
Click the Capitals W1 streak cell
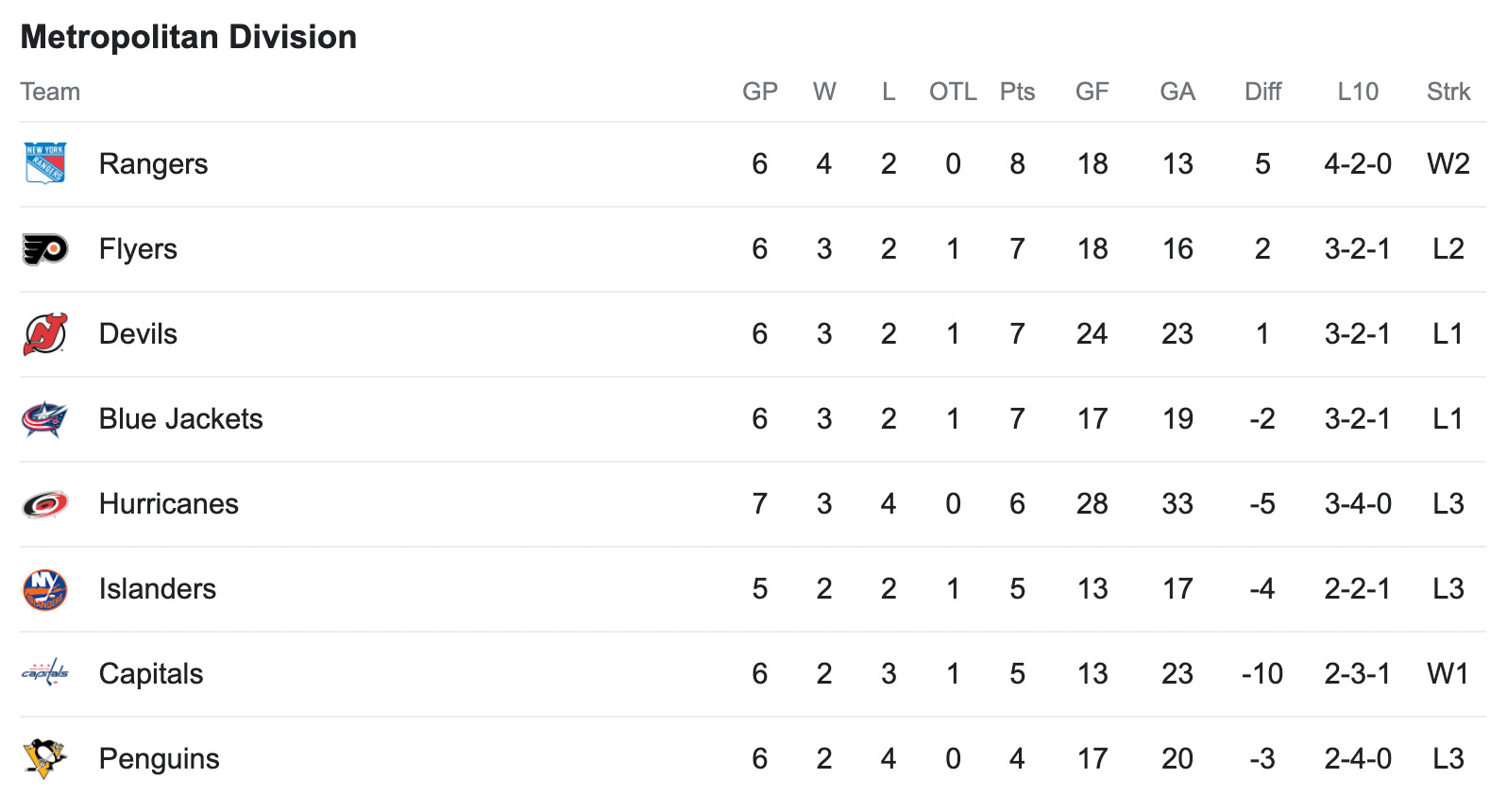[1448, 674]
